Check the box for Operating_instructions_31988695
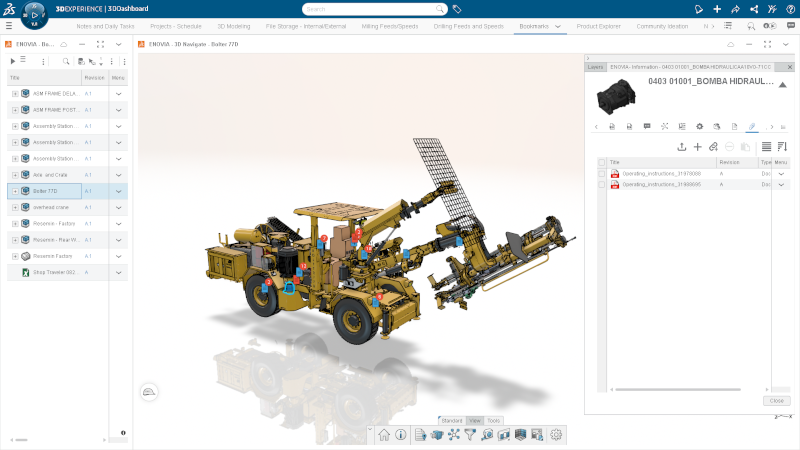Screen dimensions: 800x450 602,185
